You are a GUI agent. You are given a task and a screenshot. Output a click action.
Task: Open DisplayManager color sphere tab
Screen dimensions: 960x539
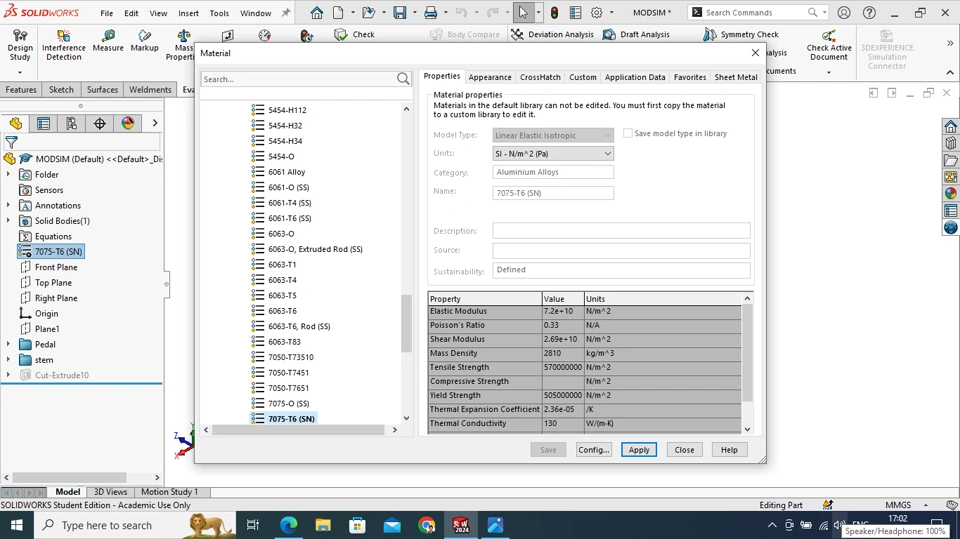point(128,123)
